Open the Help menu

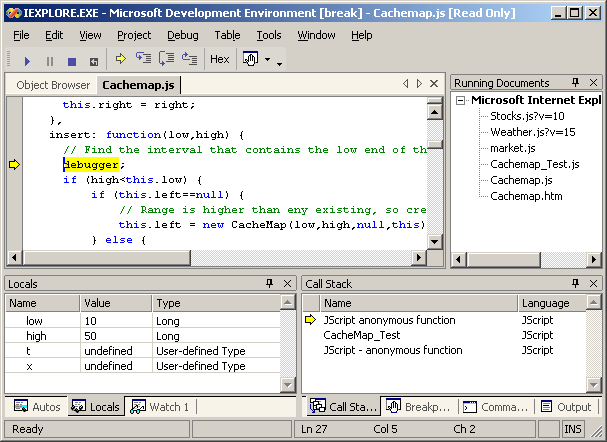362,35
